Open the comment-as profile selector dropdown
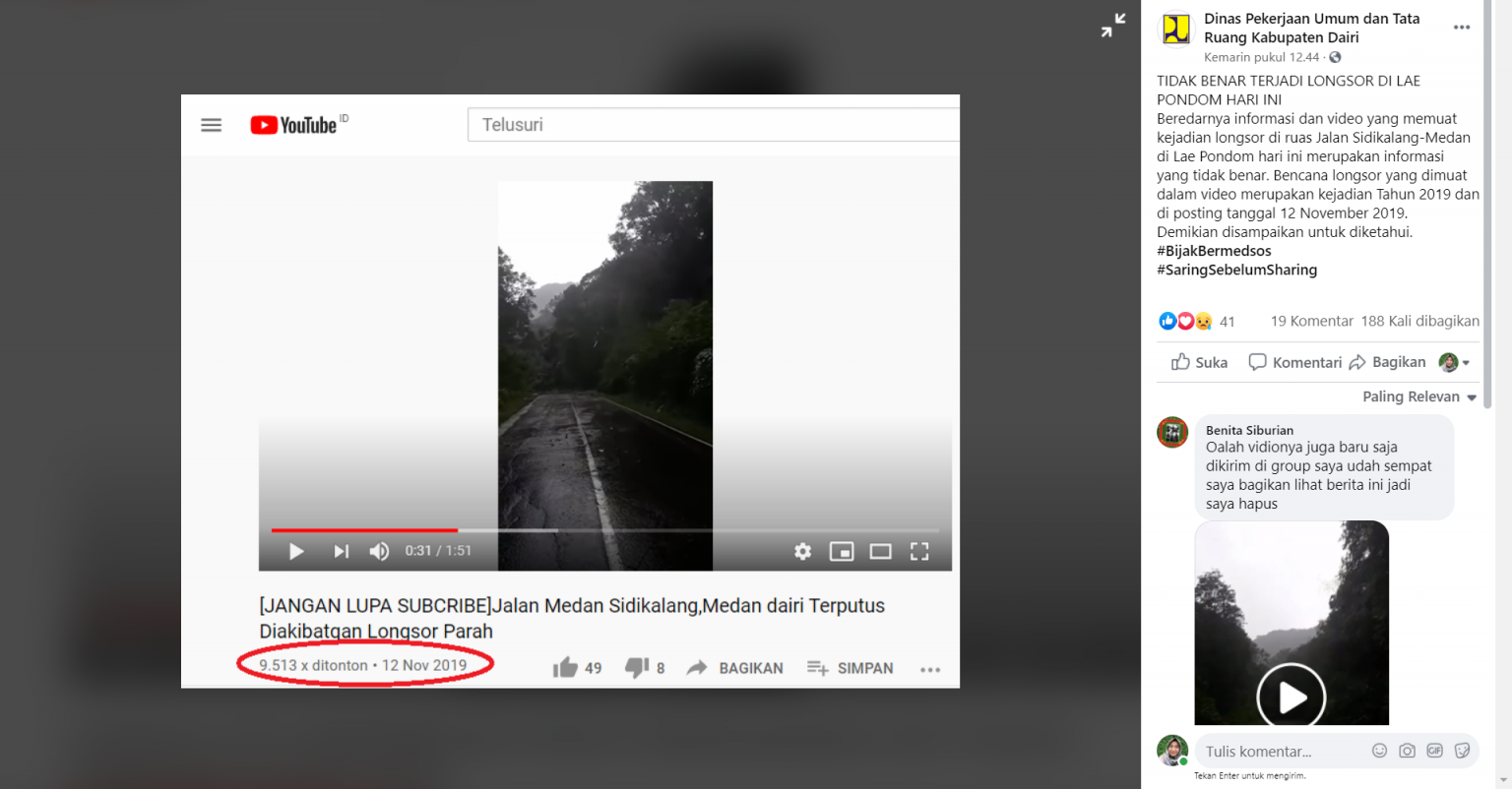This screenshot has height=789, width=1512. point(1455,362)
